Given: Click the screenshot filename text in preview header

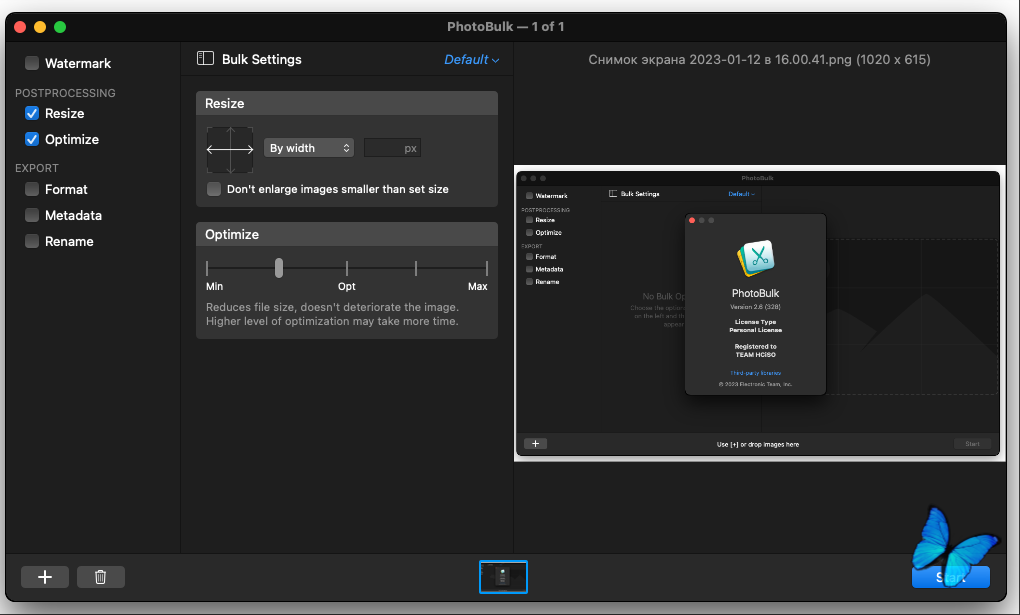Looking at the screenshot, I should point(759,59).
